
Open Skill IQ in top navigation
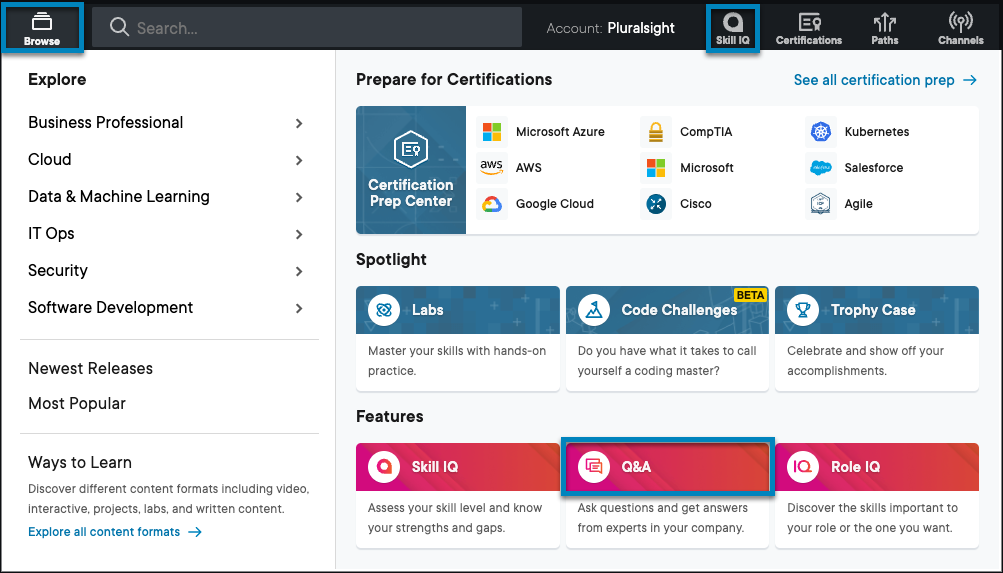click(732, 29)
